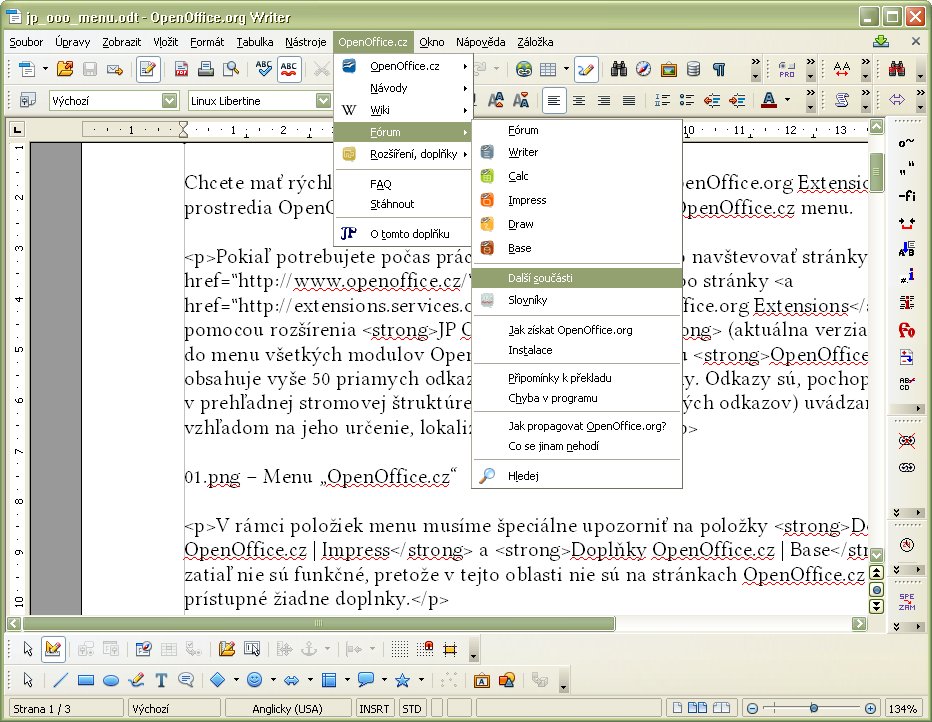Select the Ellipse drawing tool
The height and width of the screenshot is (722, 932).
click(111, 680)
